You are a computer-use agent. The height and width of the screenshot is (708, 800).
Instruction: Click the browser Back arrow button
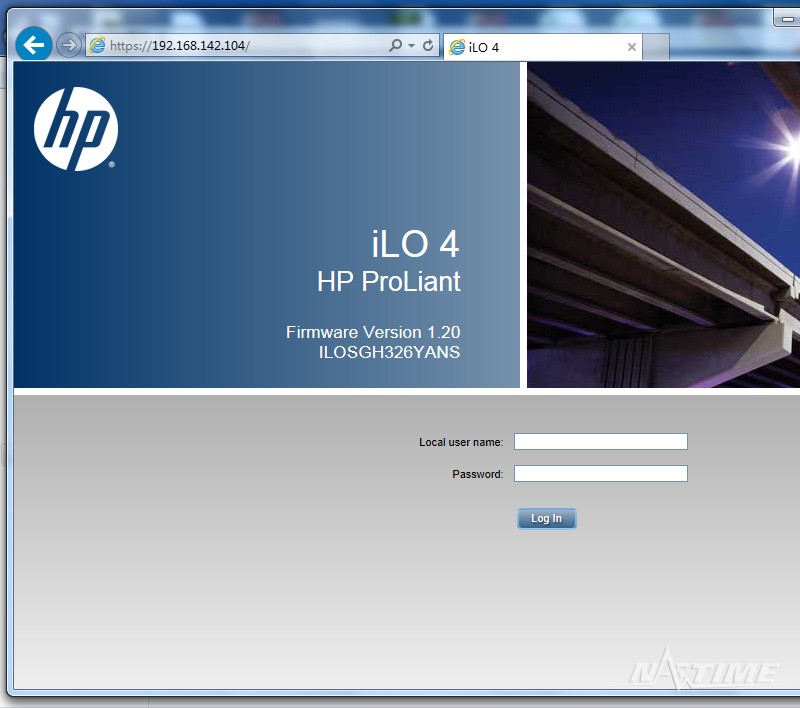coord(34,45)
